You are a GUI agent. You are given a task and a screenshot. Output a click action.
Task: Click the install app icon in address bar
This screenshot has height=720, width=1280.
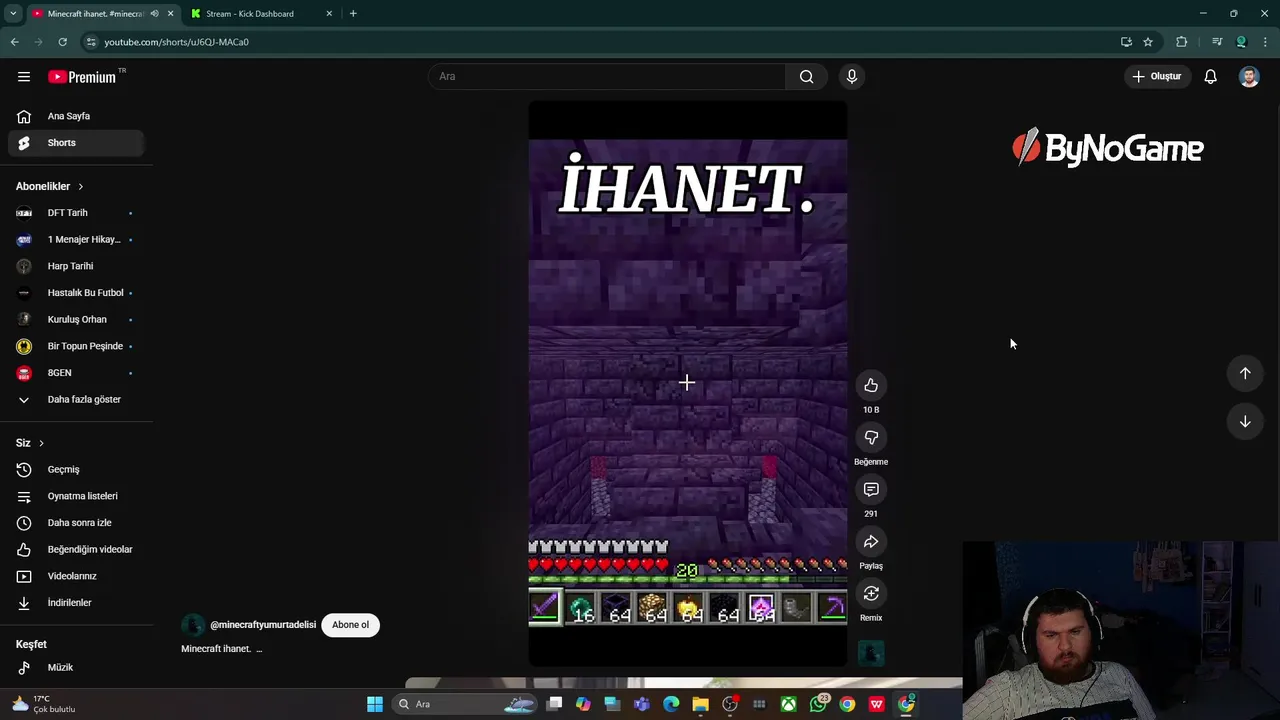(1126, 42)
